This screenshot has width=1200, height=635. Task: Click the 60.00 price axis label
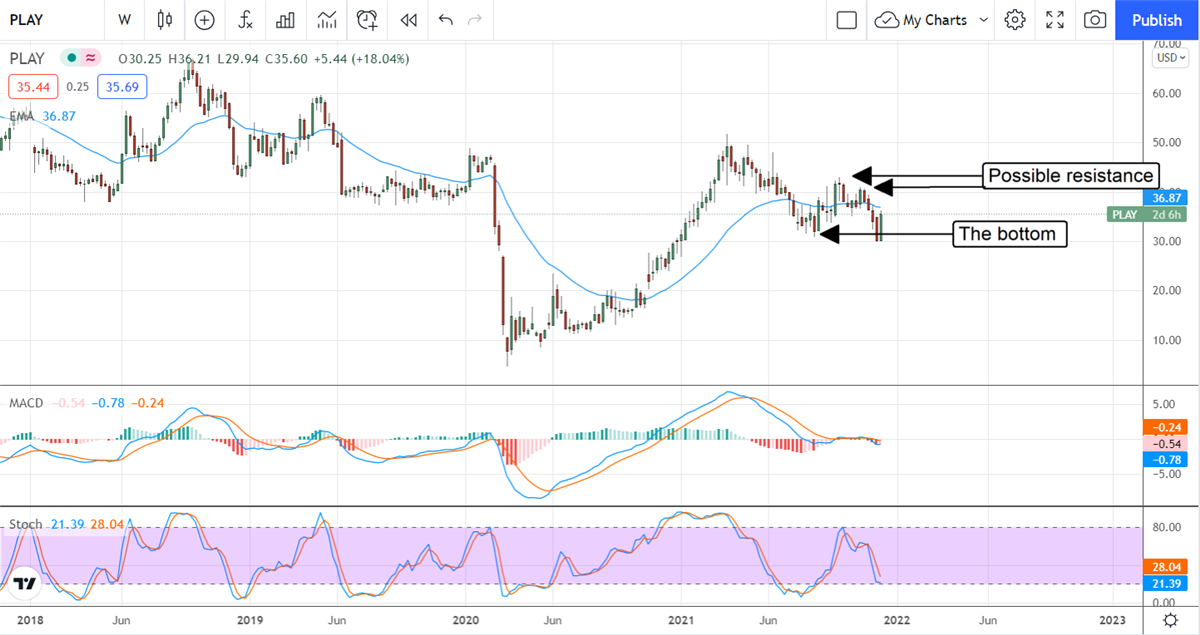1168,94
